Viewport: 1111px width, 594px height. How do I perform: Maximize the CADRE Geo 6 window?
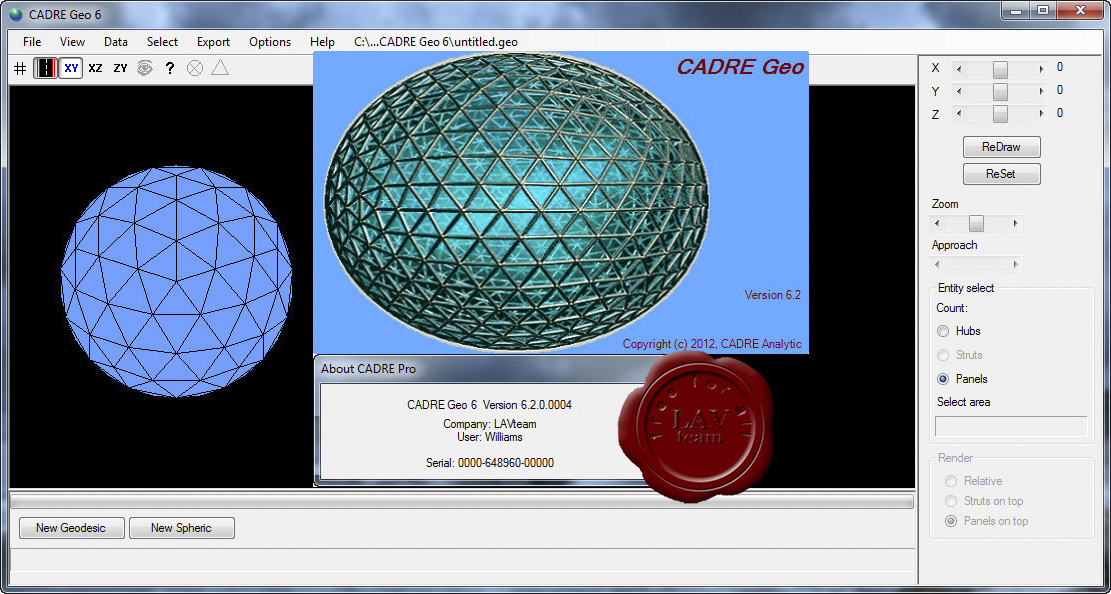1043,10
